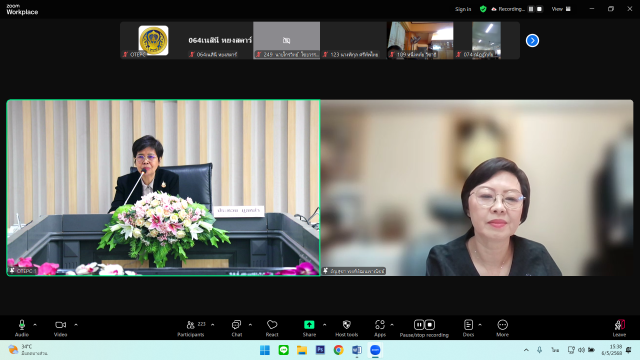Open the battery status icon
The width and height of the screenshot is (640, 360).
point(591,350)
